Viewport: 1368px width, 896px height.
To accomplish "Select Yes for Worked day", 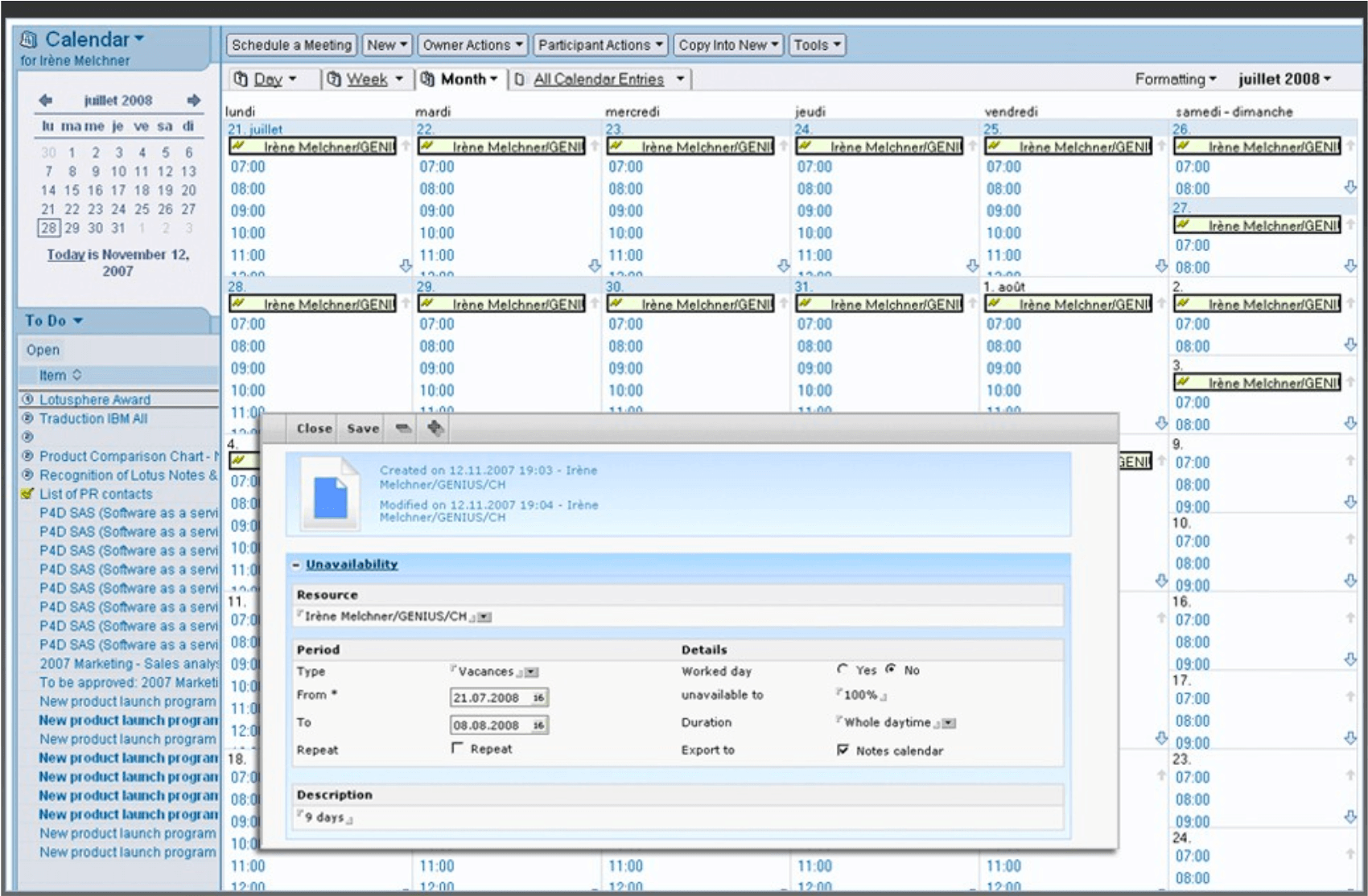I will [x=843, y=668].
